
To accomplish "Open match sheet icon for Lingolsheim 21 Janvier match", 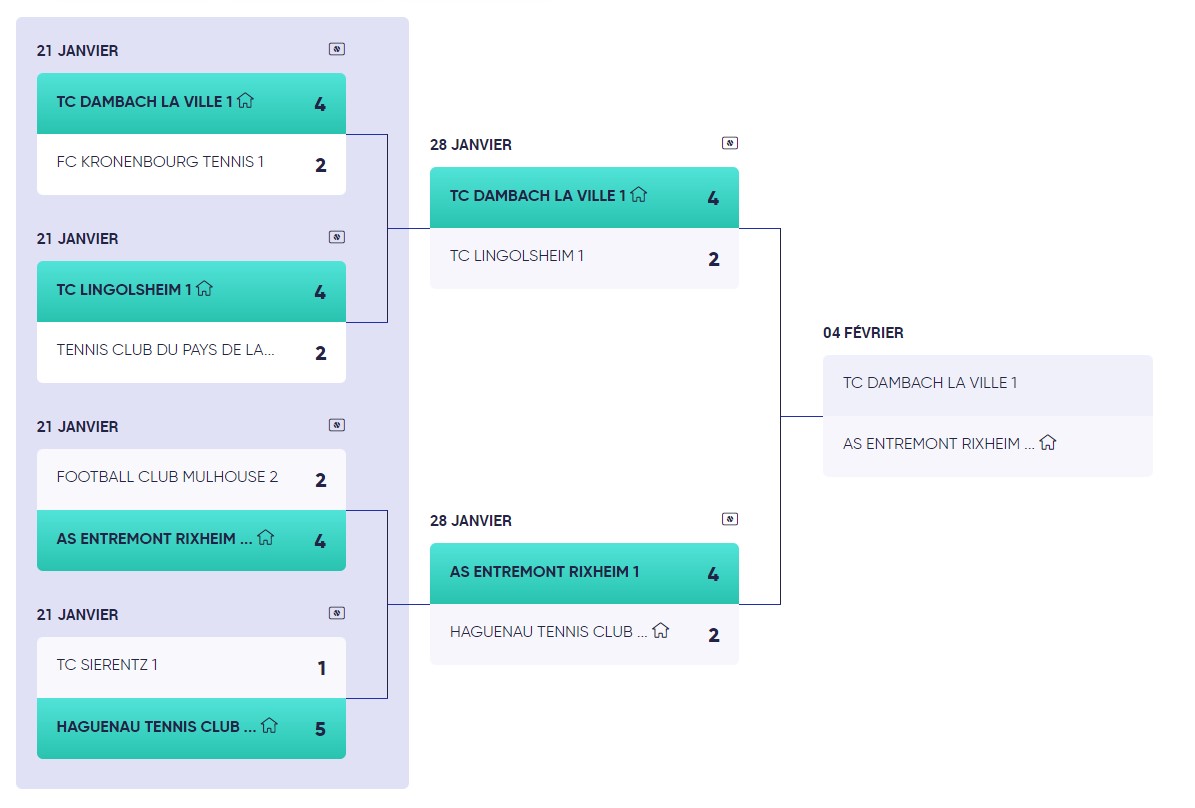I will 337,237.
